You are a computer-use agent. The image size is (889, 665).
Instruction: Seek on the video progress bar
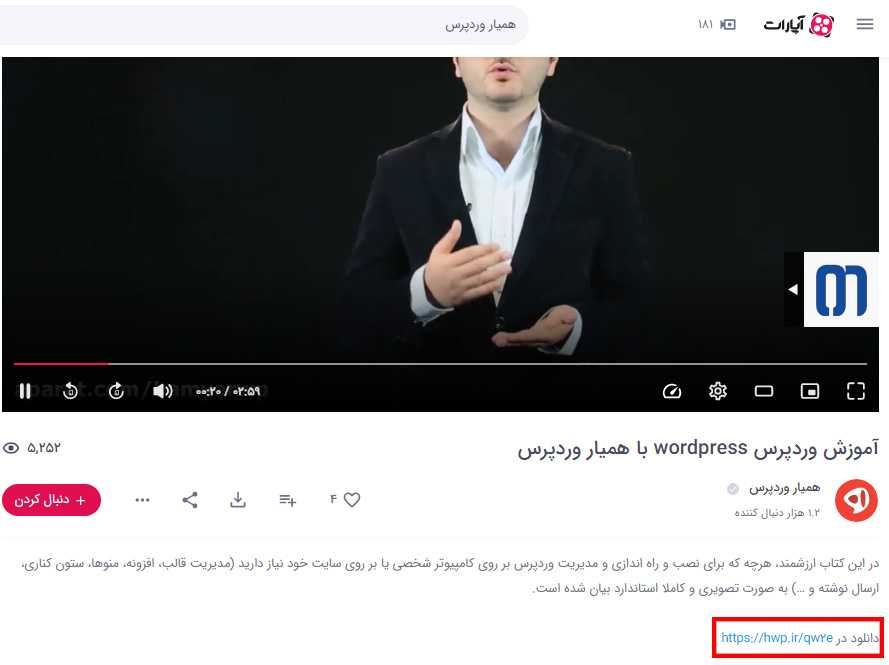coord(441,363)
